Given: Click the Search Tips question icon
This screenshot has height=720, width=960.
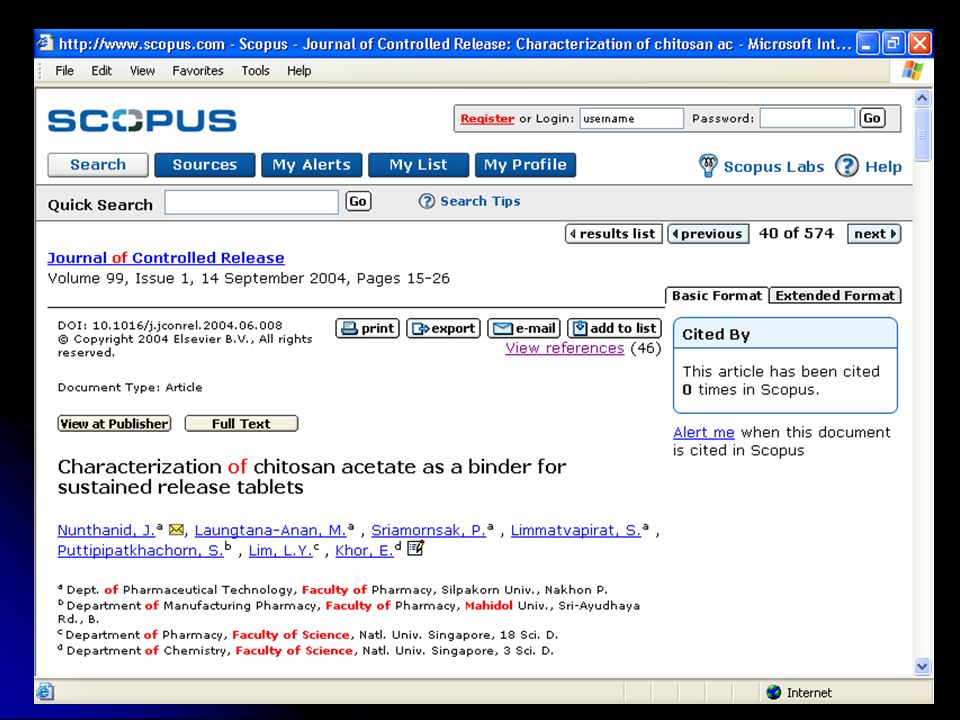Looking at the screenshot, I should [x=427, y=201].
